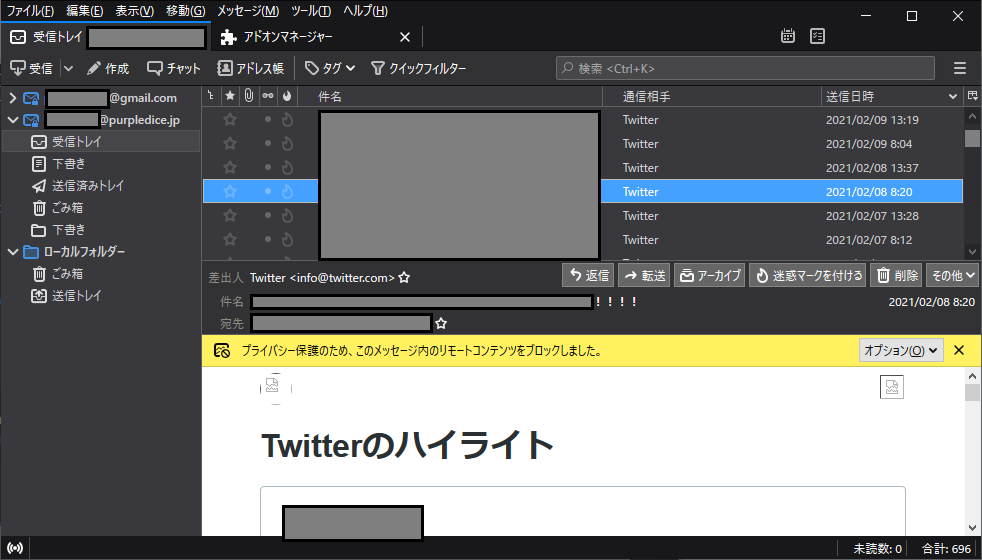Viewport: 982px width, 560px height.
Task: Click the 転送 forward button
Action: click(644, 275)
